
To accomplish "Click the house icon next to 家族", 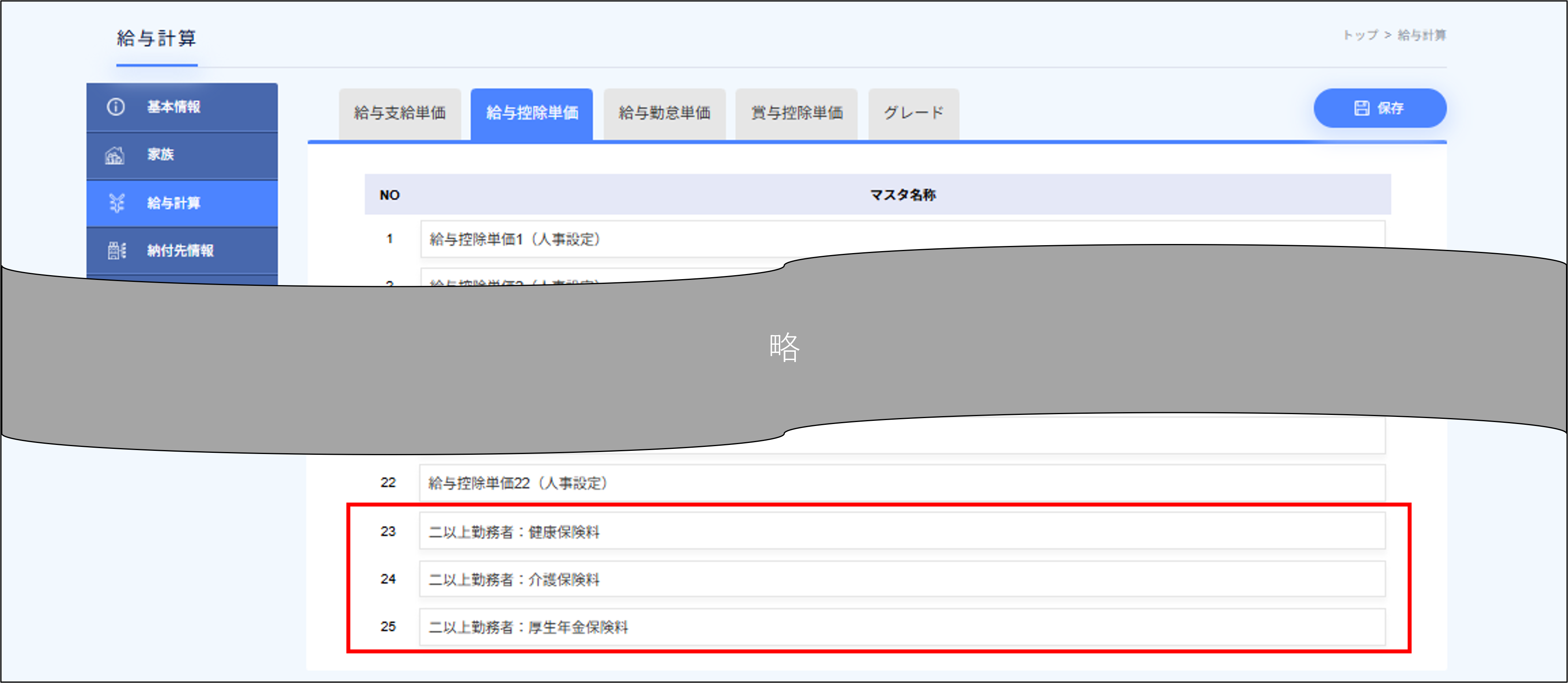I will 116,154.
